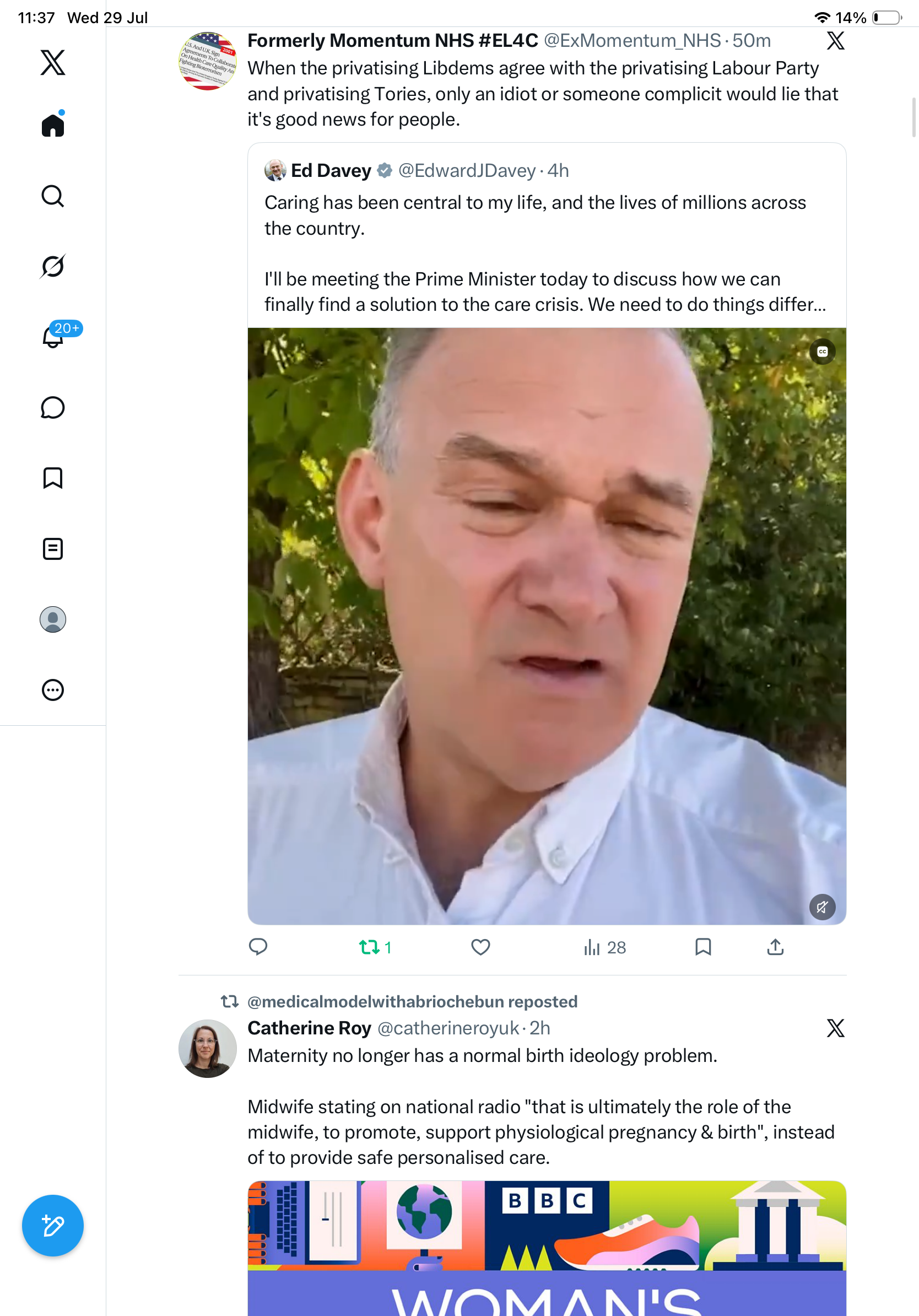Bookmark the Formerly Momentum NHS post

(x=703, y=947)
